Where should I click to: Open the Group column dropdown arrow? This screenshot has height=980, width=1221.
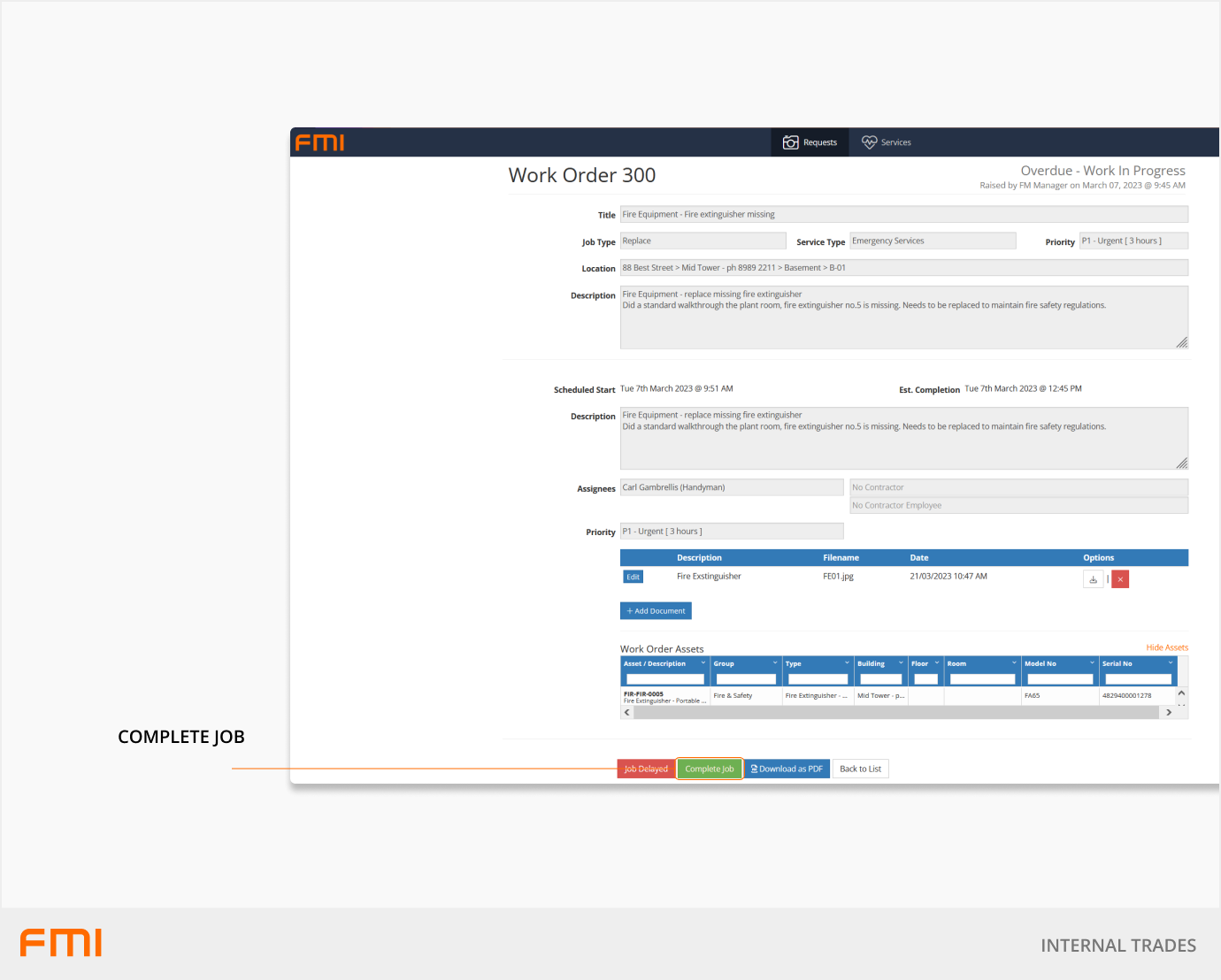(775, 663)
